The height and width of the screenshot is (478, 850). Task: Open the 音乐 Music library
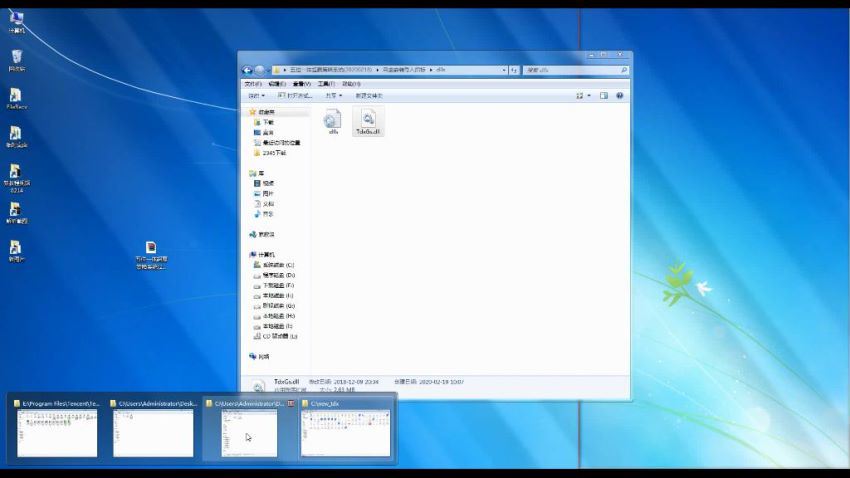pos(264,214)
